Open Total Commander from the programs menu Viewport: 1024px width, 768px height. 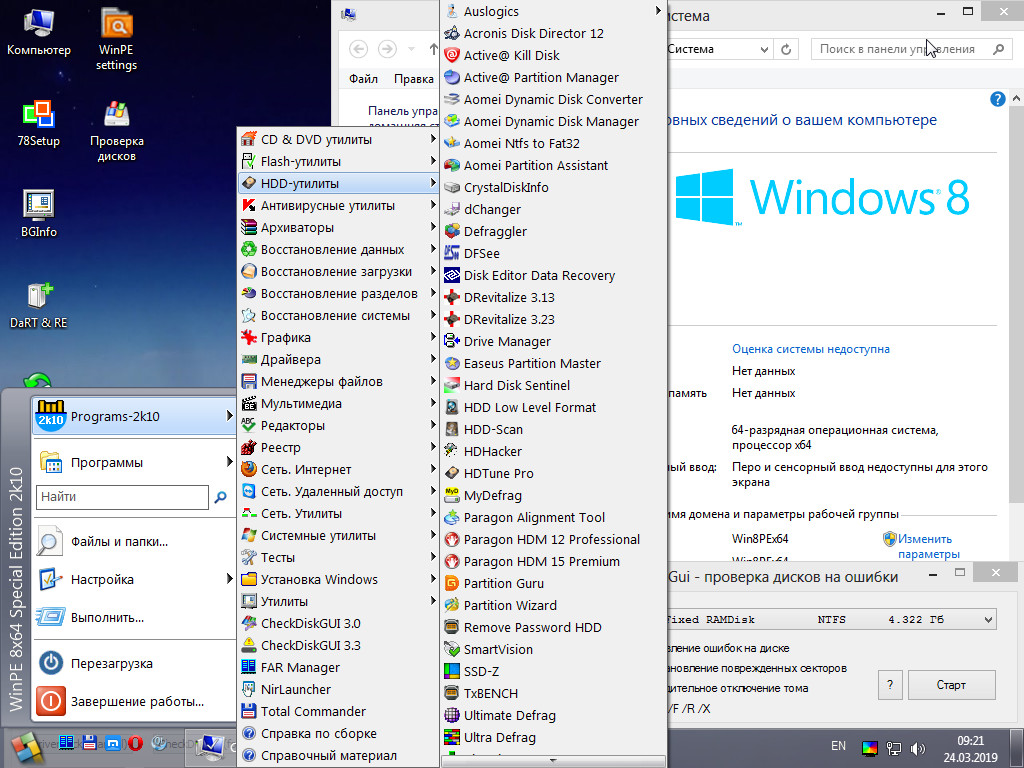pos(313,711)
